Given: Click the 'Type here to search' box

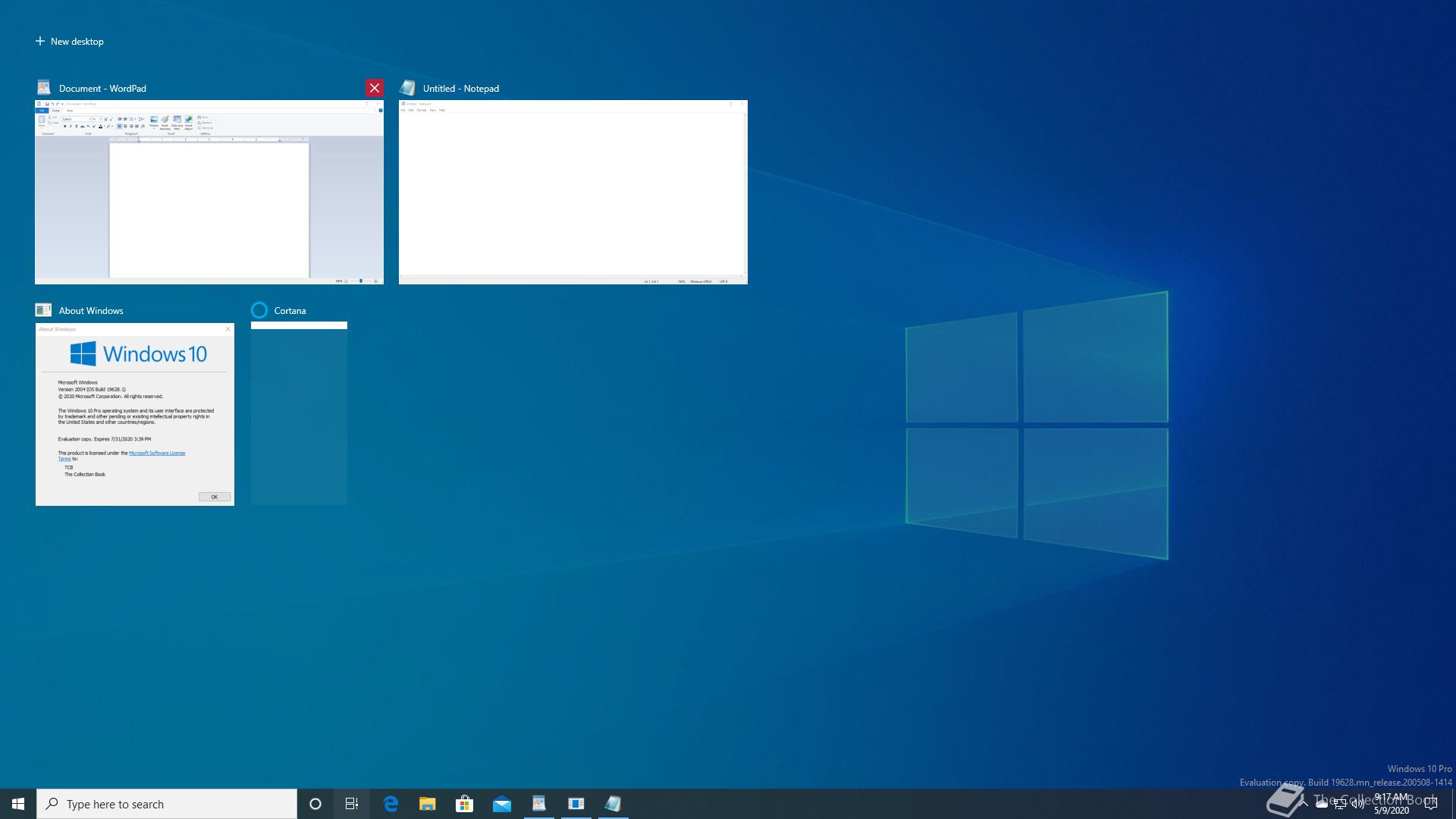Looking at the screenshot, I should [167, 804].
